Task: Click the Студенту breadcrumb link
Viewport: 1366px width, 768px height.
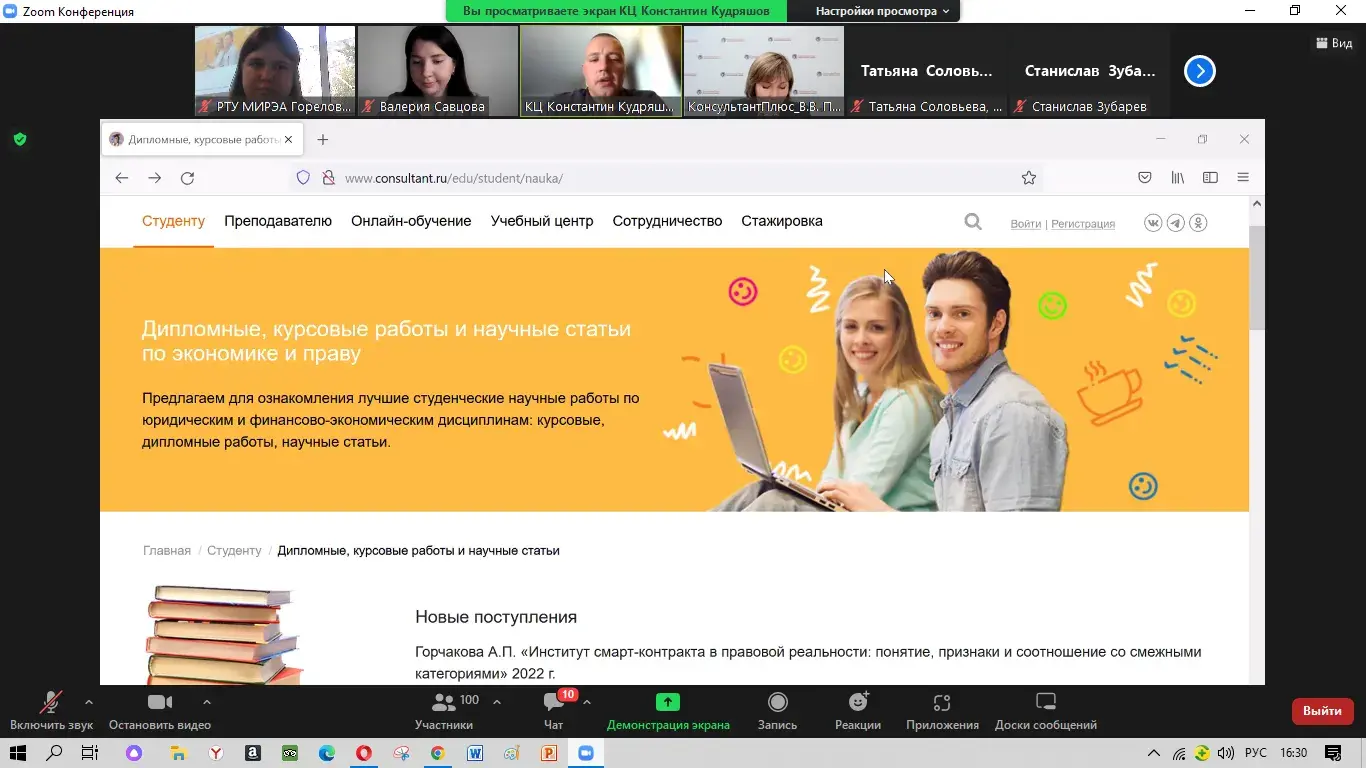Action: point(234,551)
